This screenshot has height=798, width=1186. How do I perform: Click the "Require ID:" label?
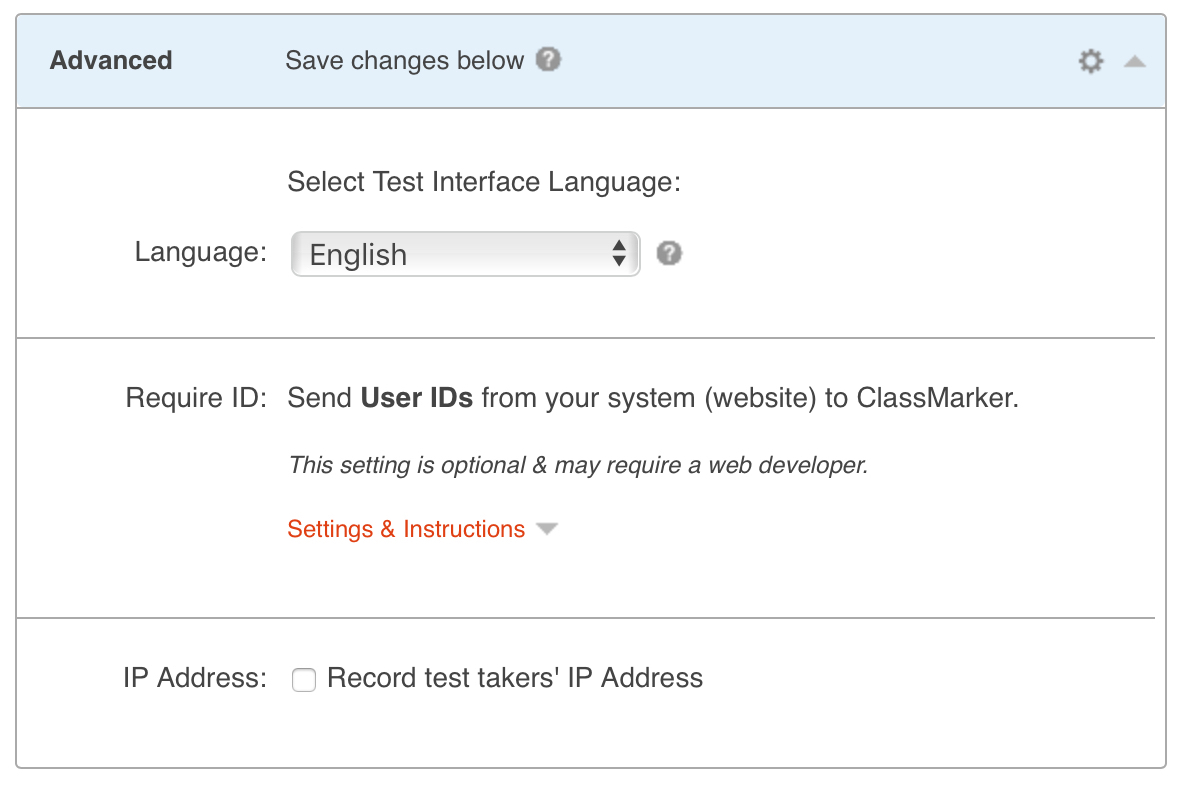[196, 398]
